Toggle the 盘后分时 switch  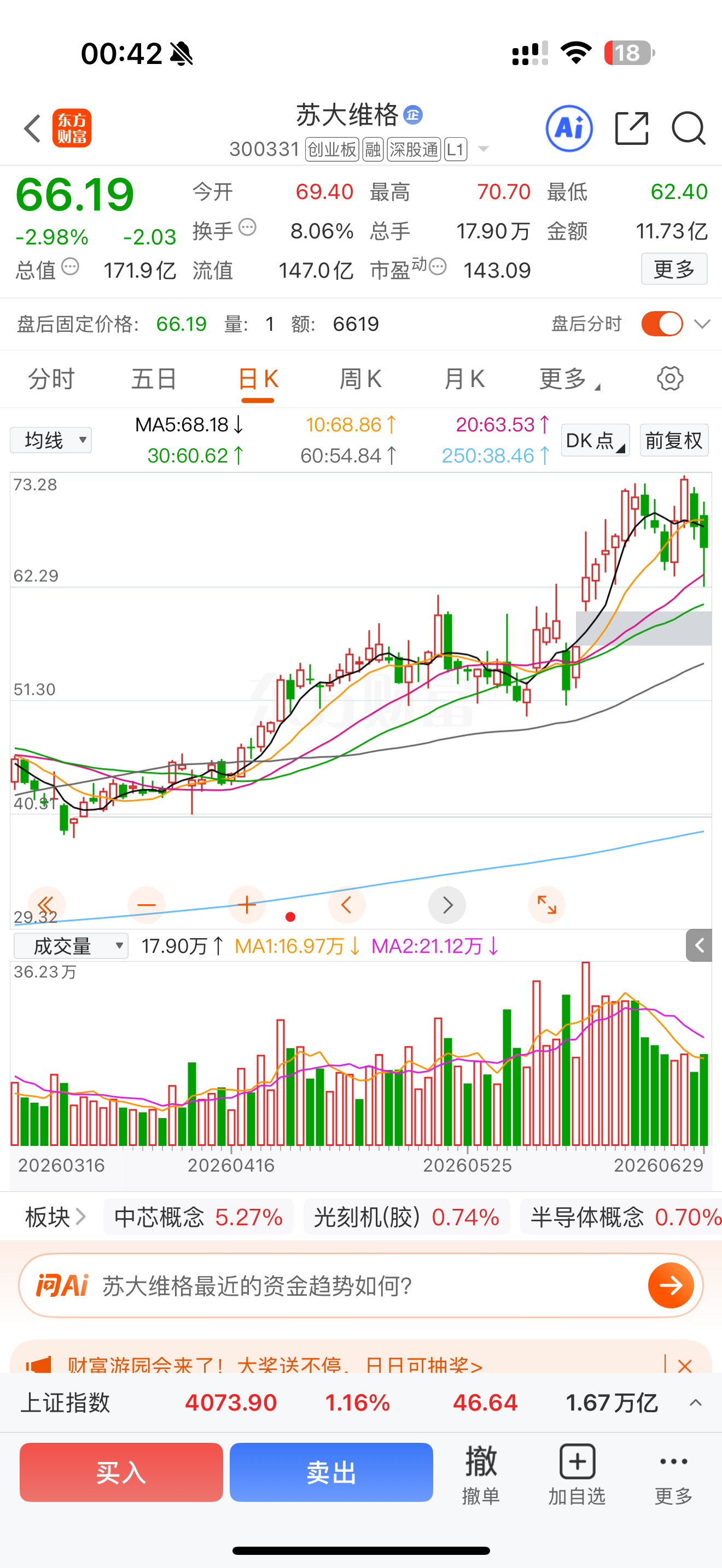[x=662, y=324]
